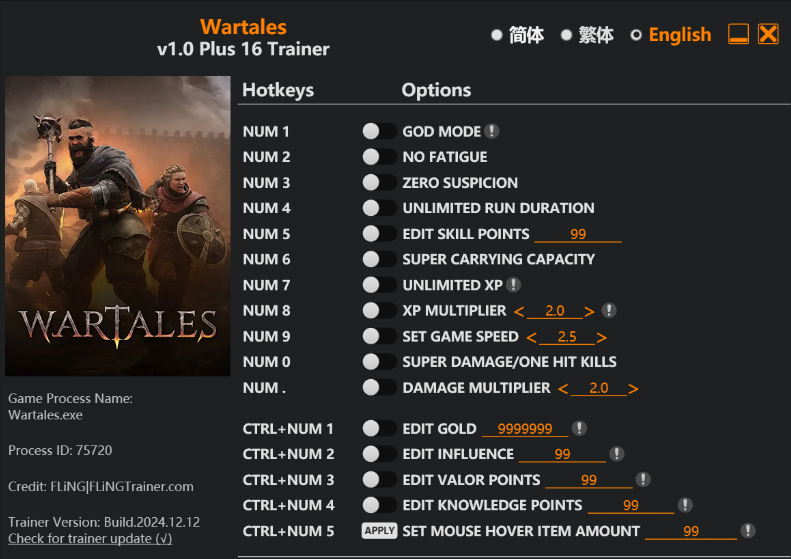791x559 pixels.
Task: Click the Set Mouse Hover Item Amount info icon
Action: tap(747, 531)
